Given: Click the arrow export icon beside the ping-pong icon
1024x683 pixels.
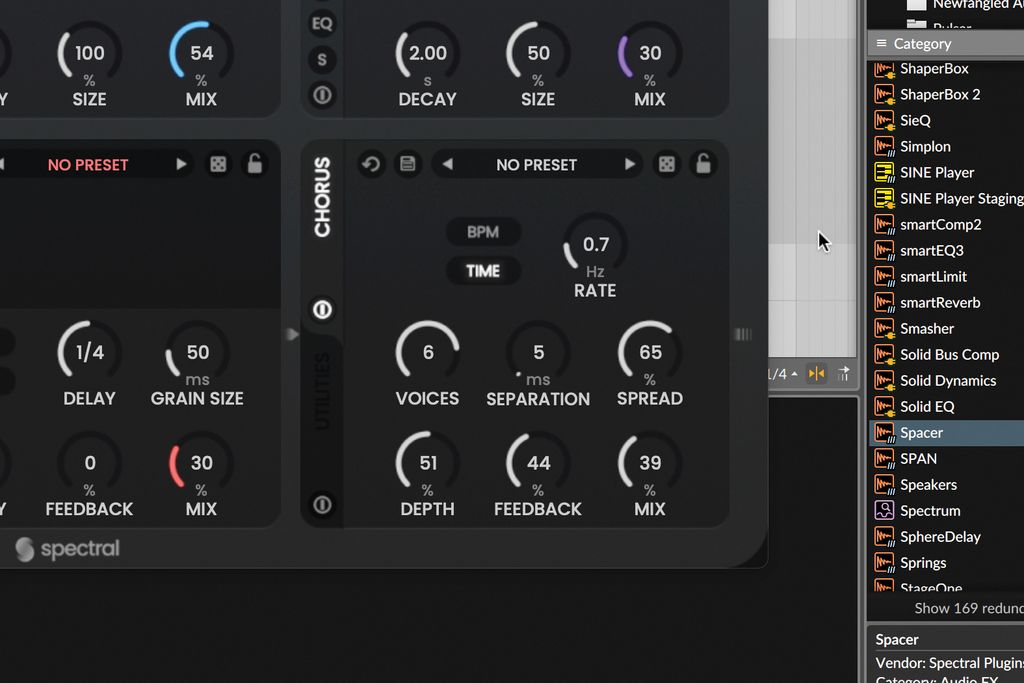Looking at the screenshot, I should pos(843,374).
